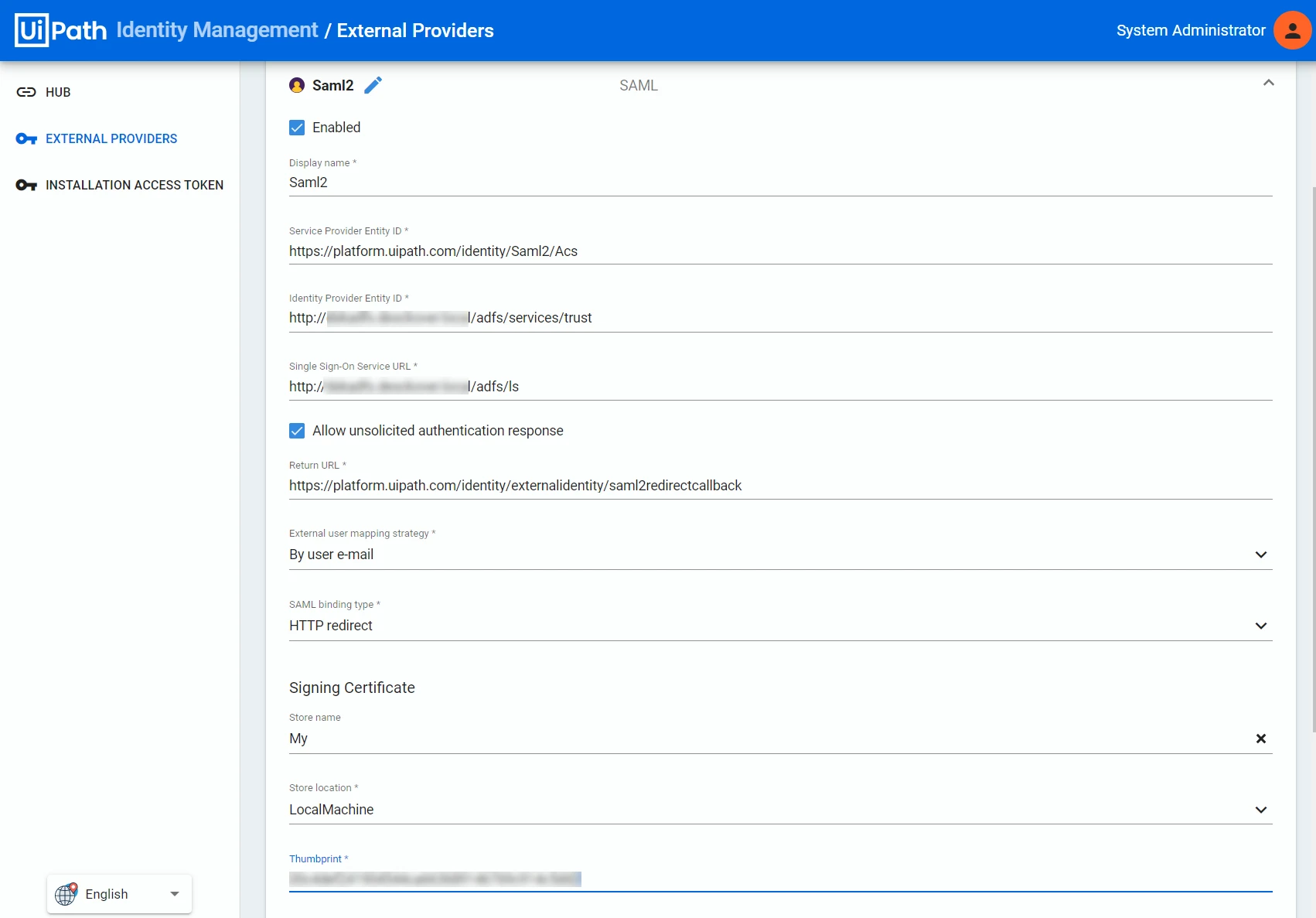Follow the Identity Management breadcrumb link
Viewport: 1316px width, 918px height.
coord(217,30)
